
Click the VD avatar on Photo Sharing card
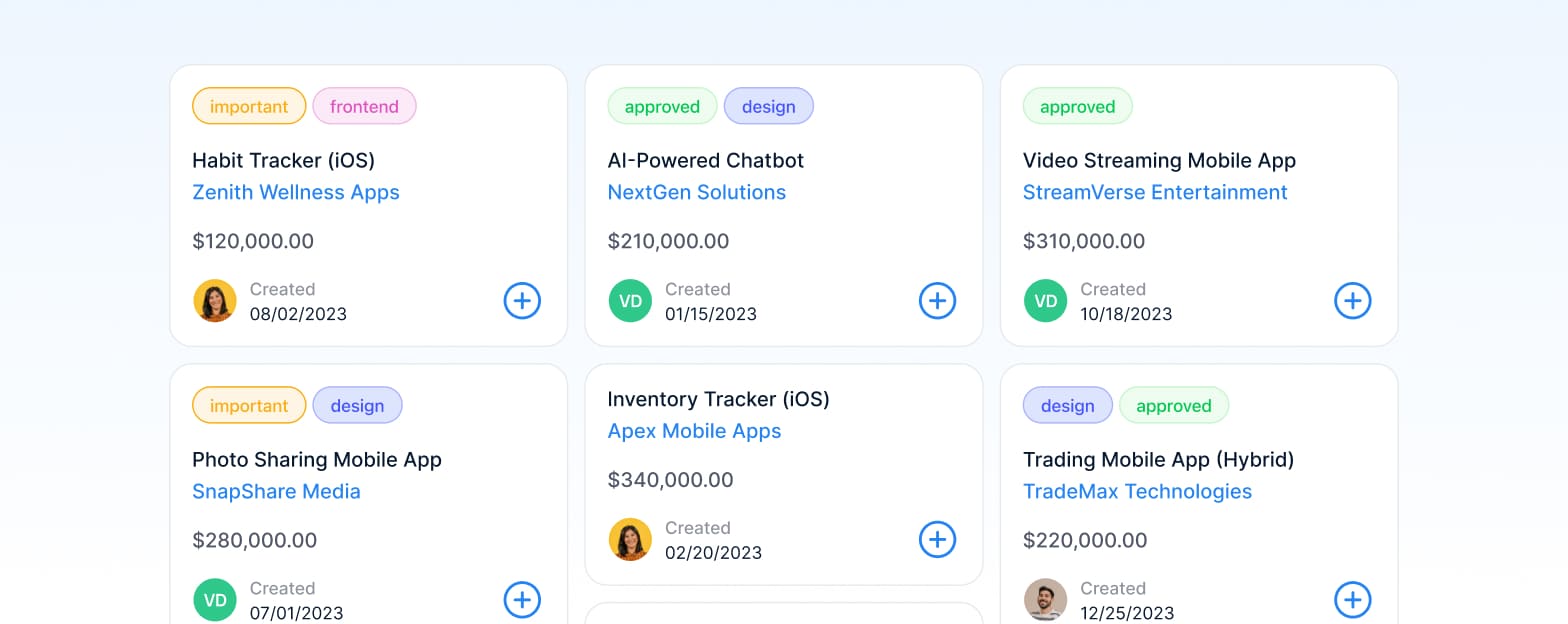pos(215,600)
